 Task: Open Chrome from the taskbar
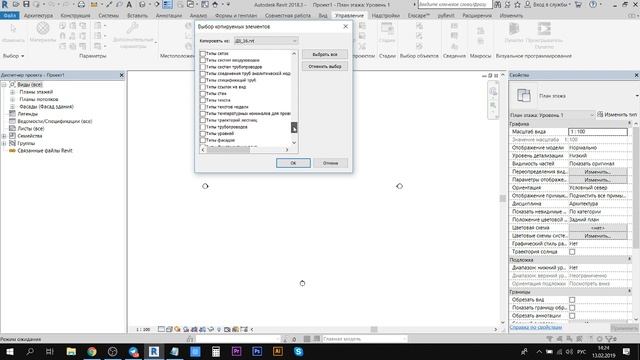tap(92, 351)
